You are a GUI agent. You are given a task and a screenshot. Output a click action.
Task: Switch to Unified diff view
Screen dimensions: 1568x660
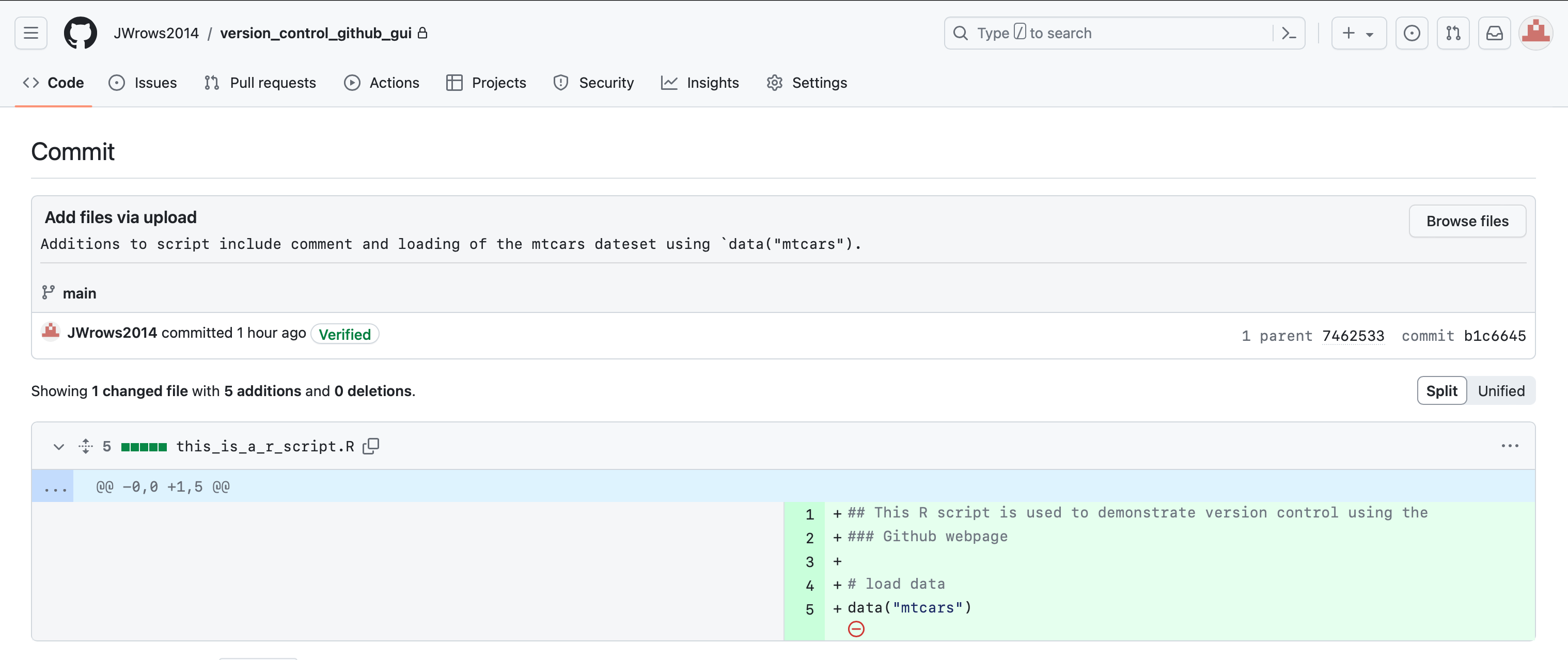pyautogui.click(x=1500, y=391)
